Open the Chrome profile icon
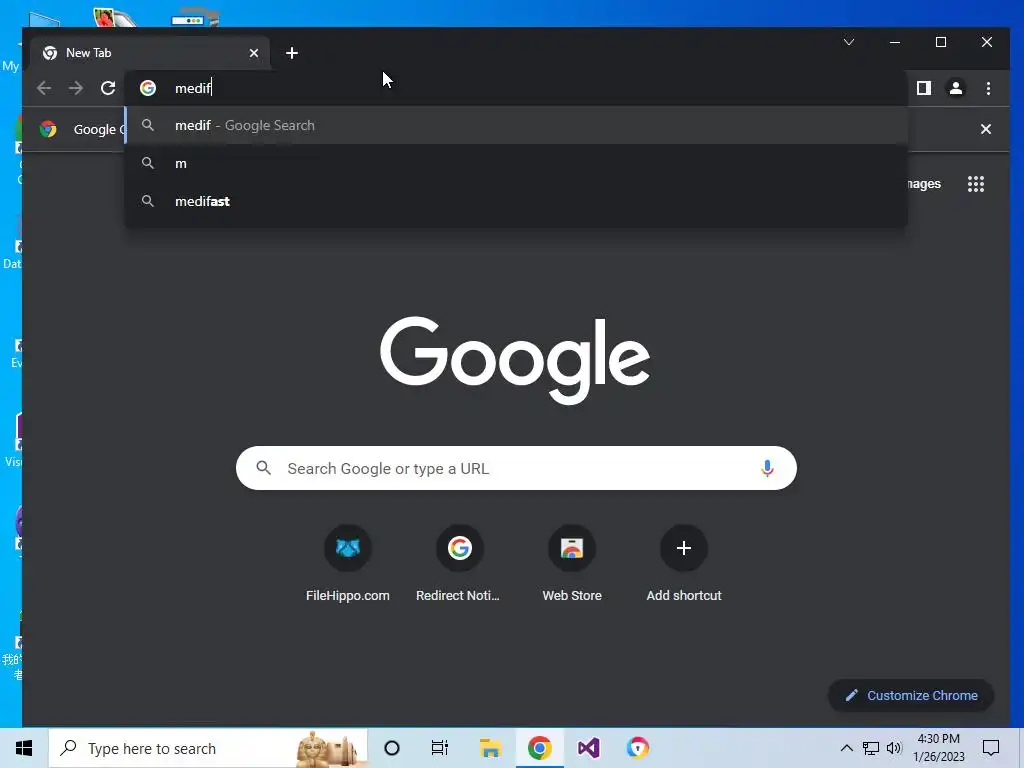This screenshot has height=768, width=1024. coord(955,88)
